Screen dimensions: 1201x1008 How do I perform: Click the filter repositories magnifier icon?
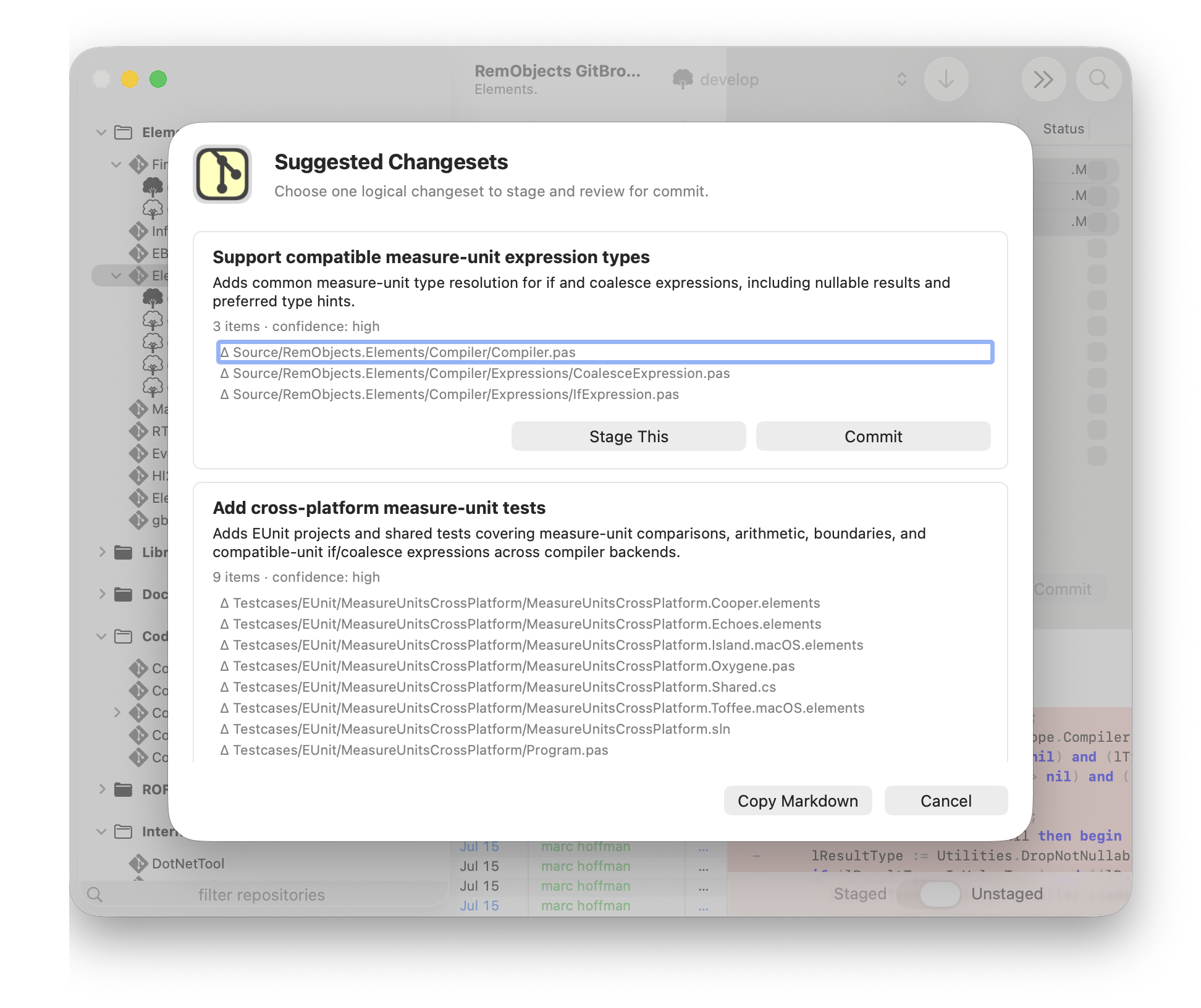click(95, 894)
